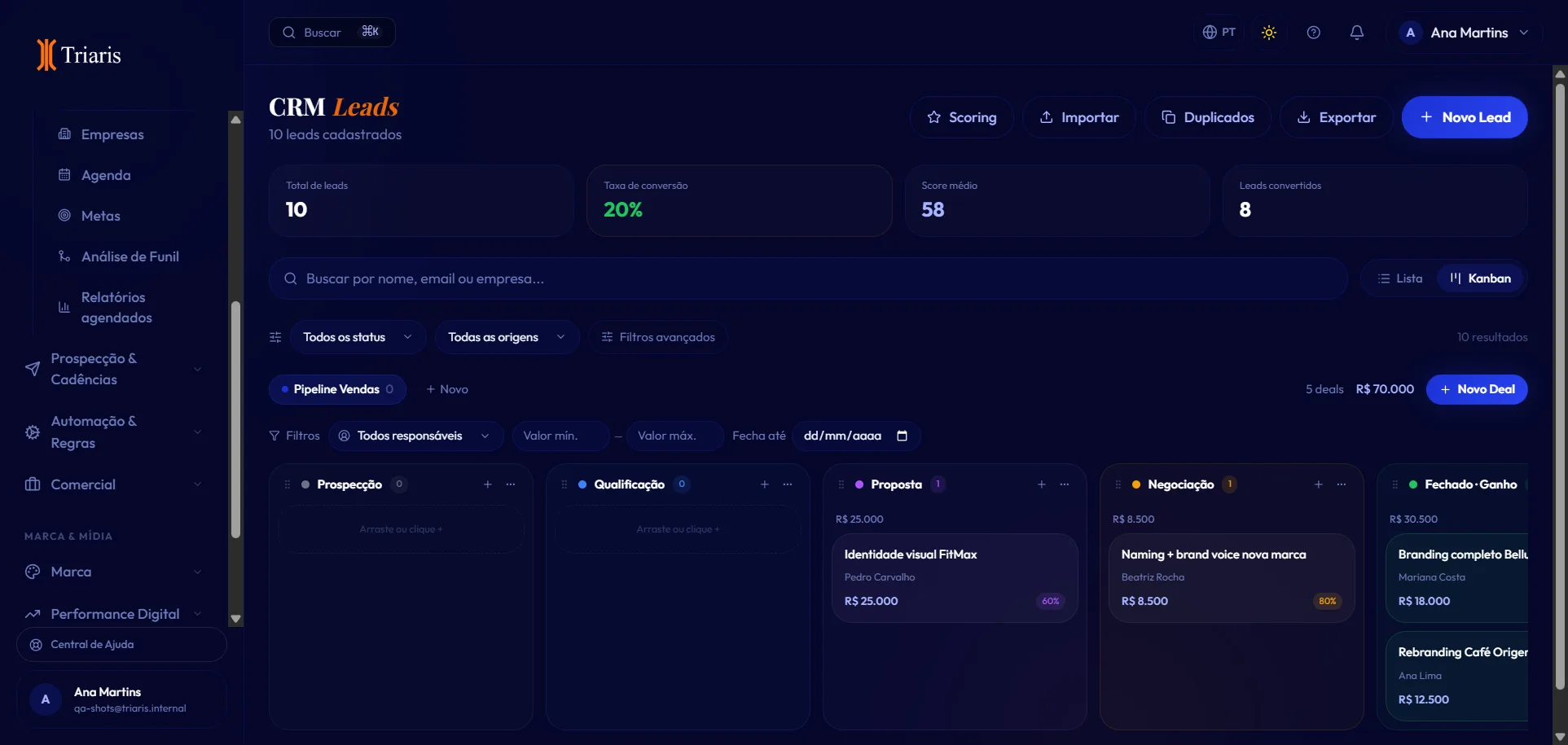
Task: Click the Valor mín. field
Action: point(560,436)
